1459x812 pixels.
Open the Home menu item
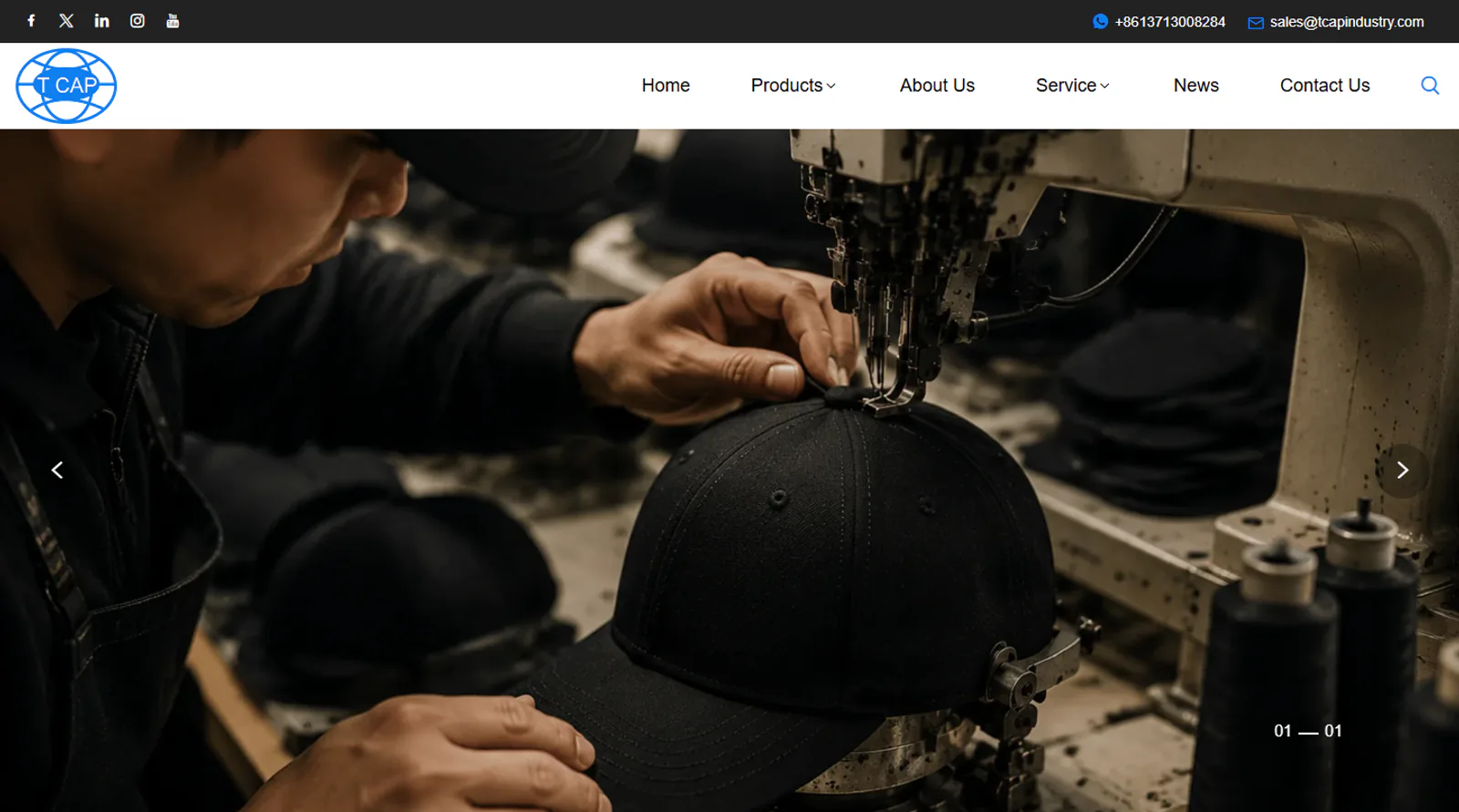[666, 86]
